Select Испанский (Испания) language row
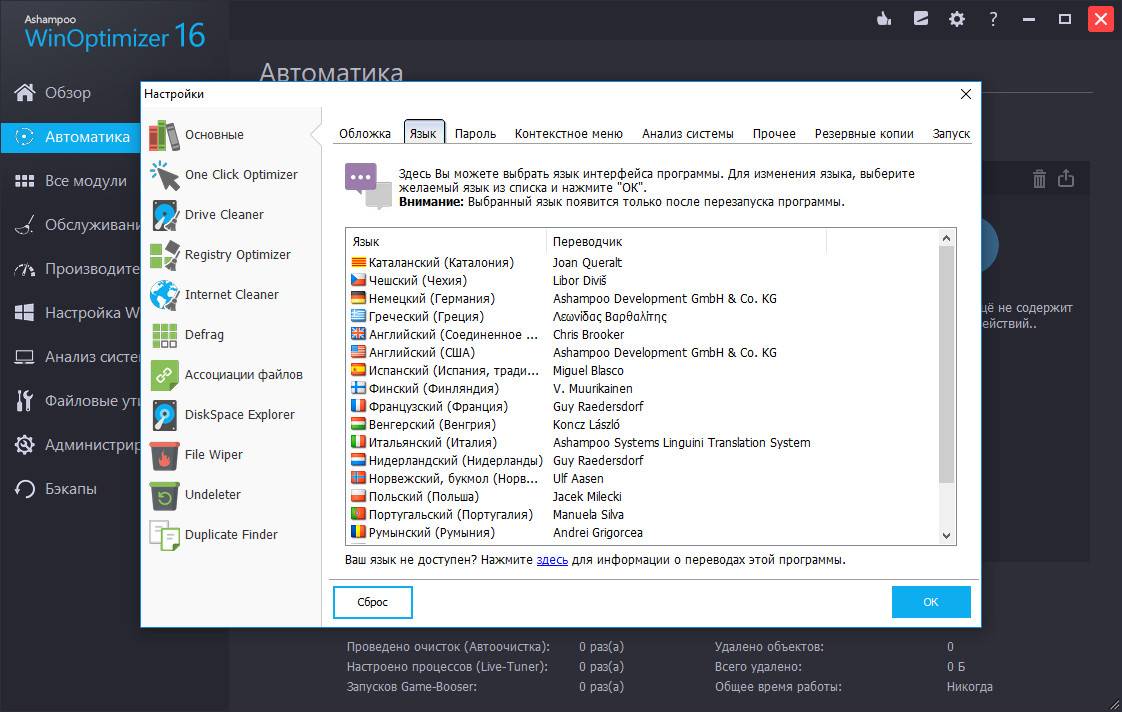 tap(642, 371)
